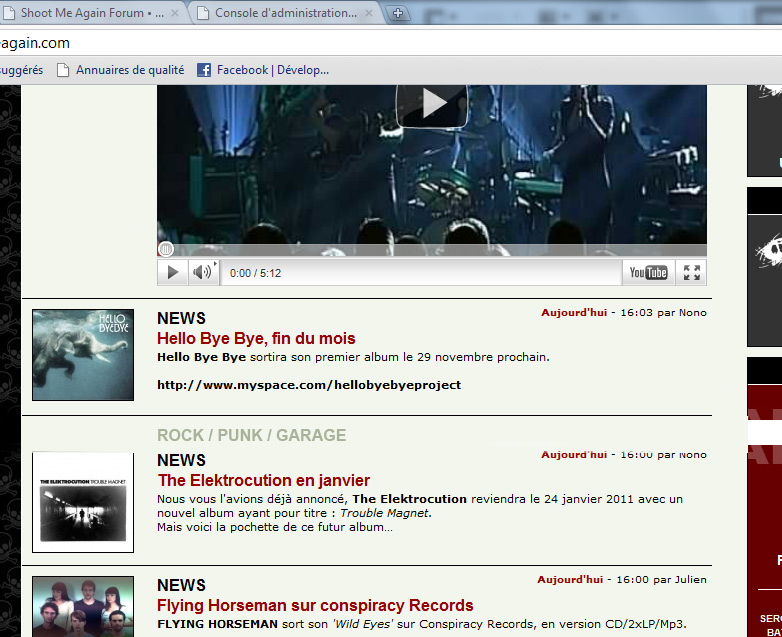Screen dimensions: 782x637
Task: Open 'Hello Bye Bye, fin du mois' article
Action: (x=256, y=338)
